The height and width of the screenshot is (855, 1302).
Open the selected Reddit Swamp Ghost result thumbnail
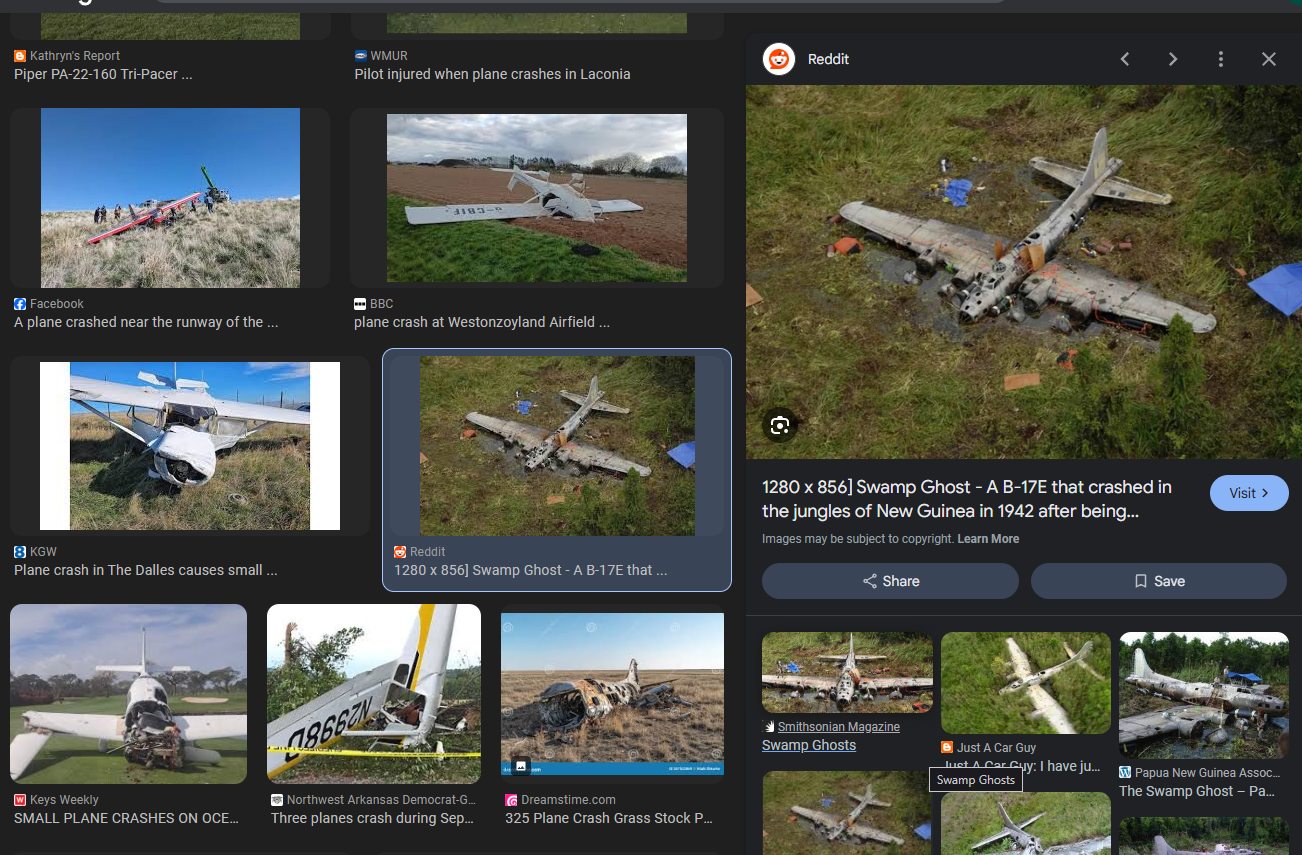557,446
